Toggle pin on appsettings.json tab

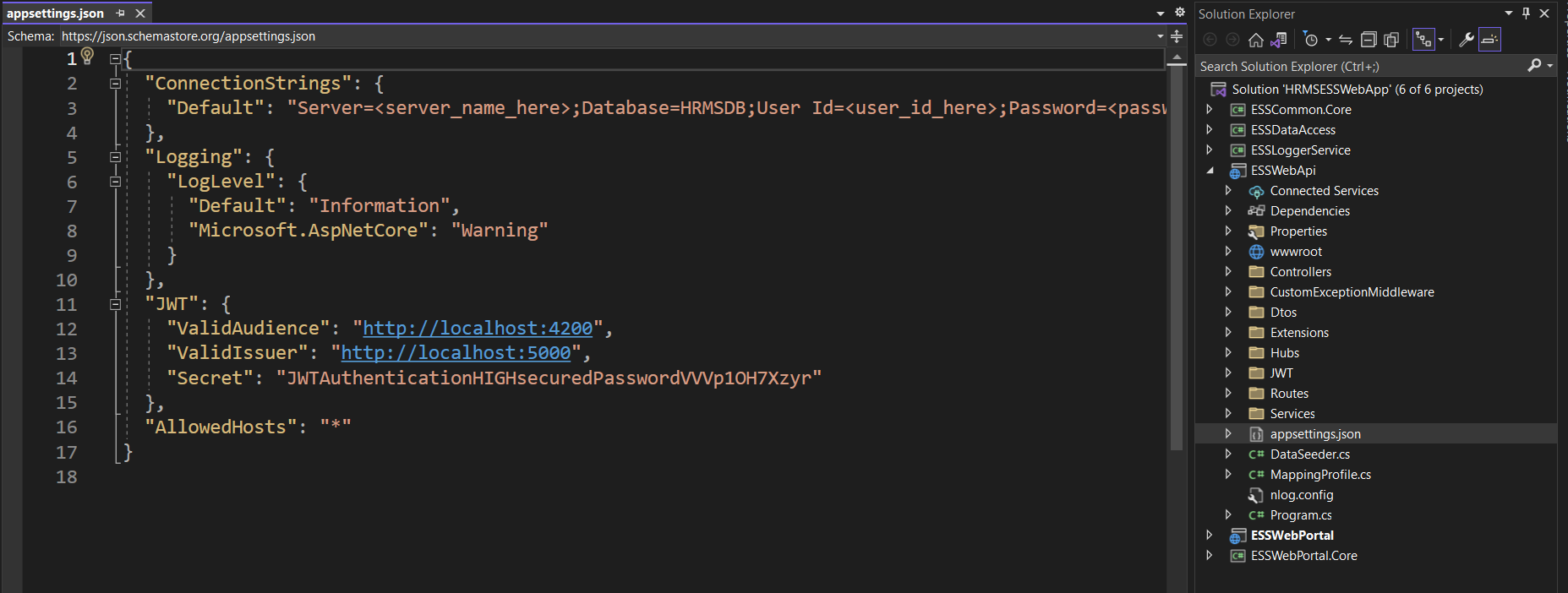tap(120, 13)
